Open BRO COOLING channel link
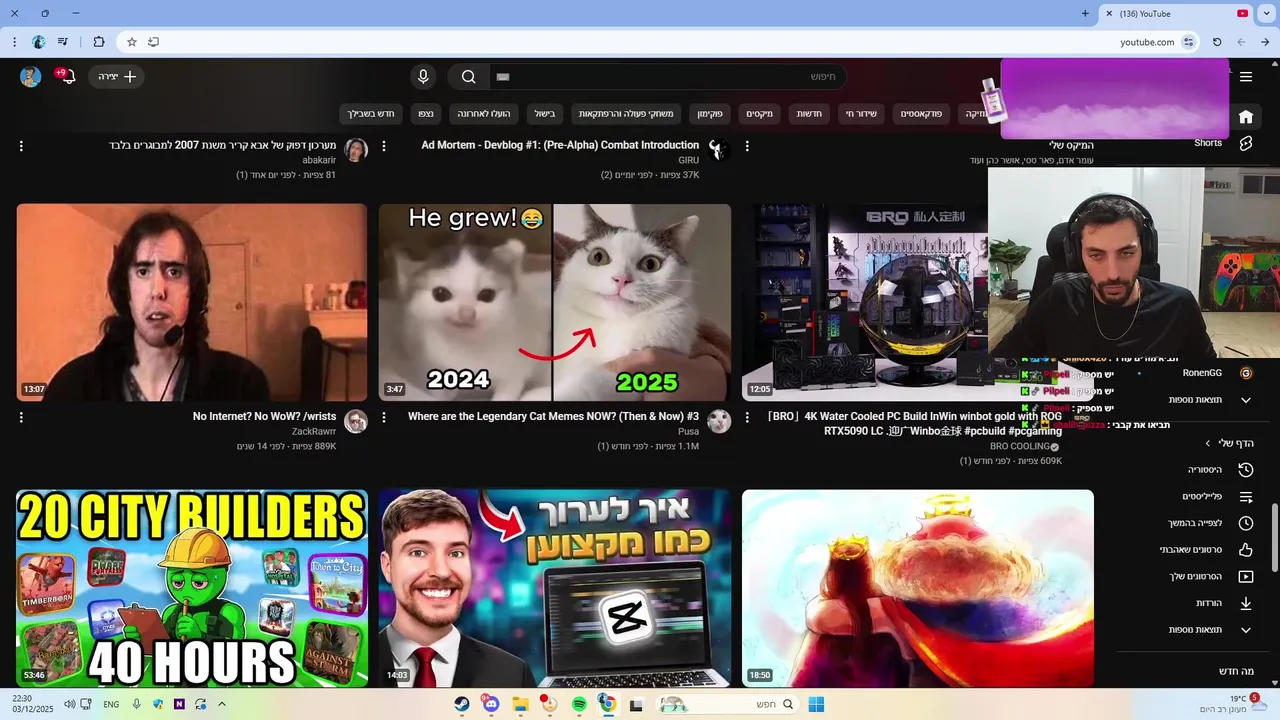This screenshot has width=1280, height=720. [1020, 447]
